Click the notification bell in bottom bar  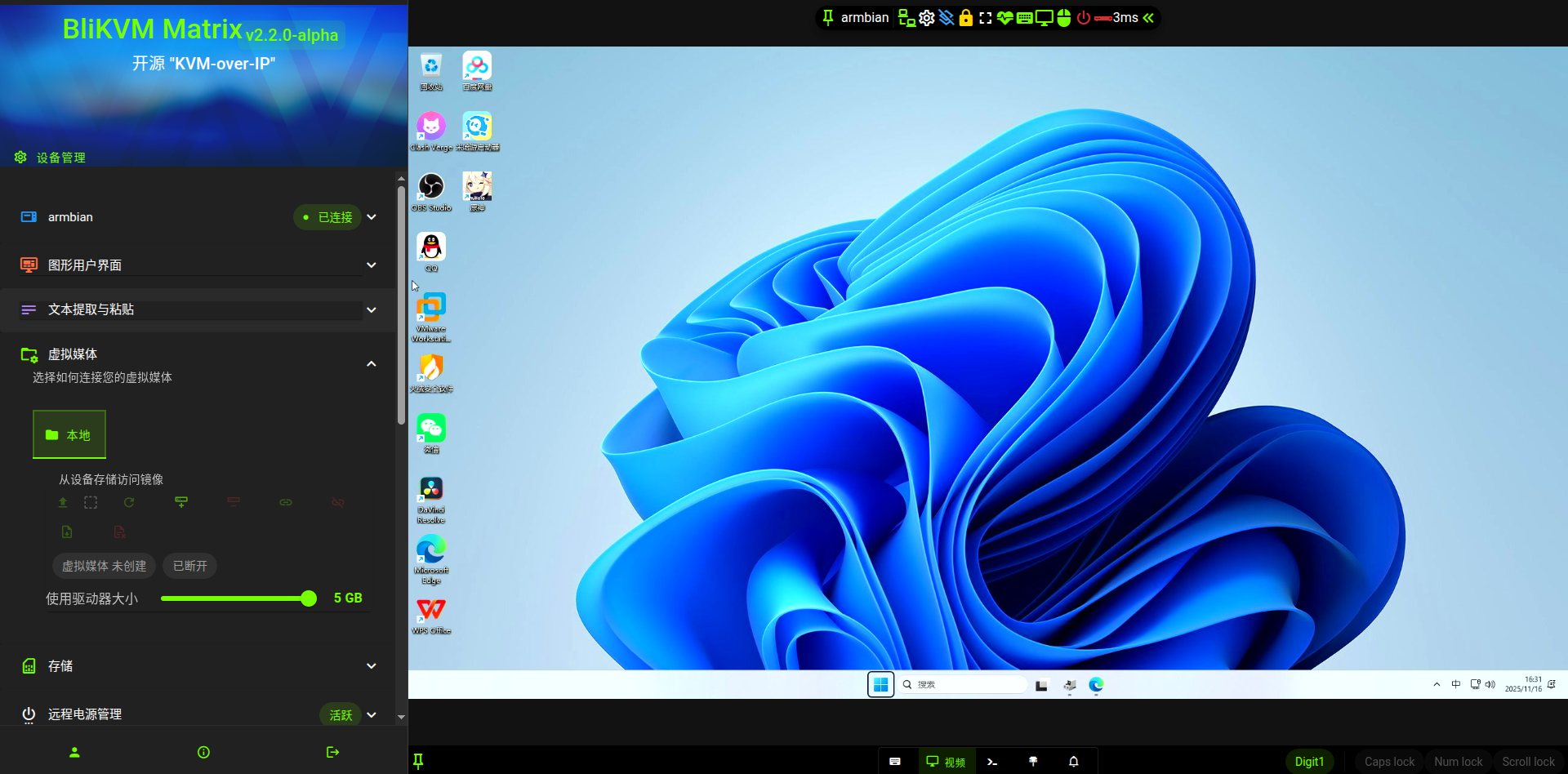[1074, 761]
